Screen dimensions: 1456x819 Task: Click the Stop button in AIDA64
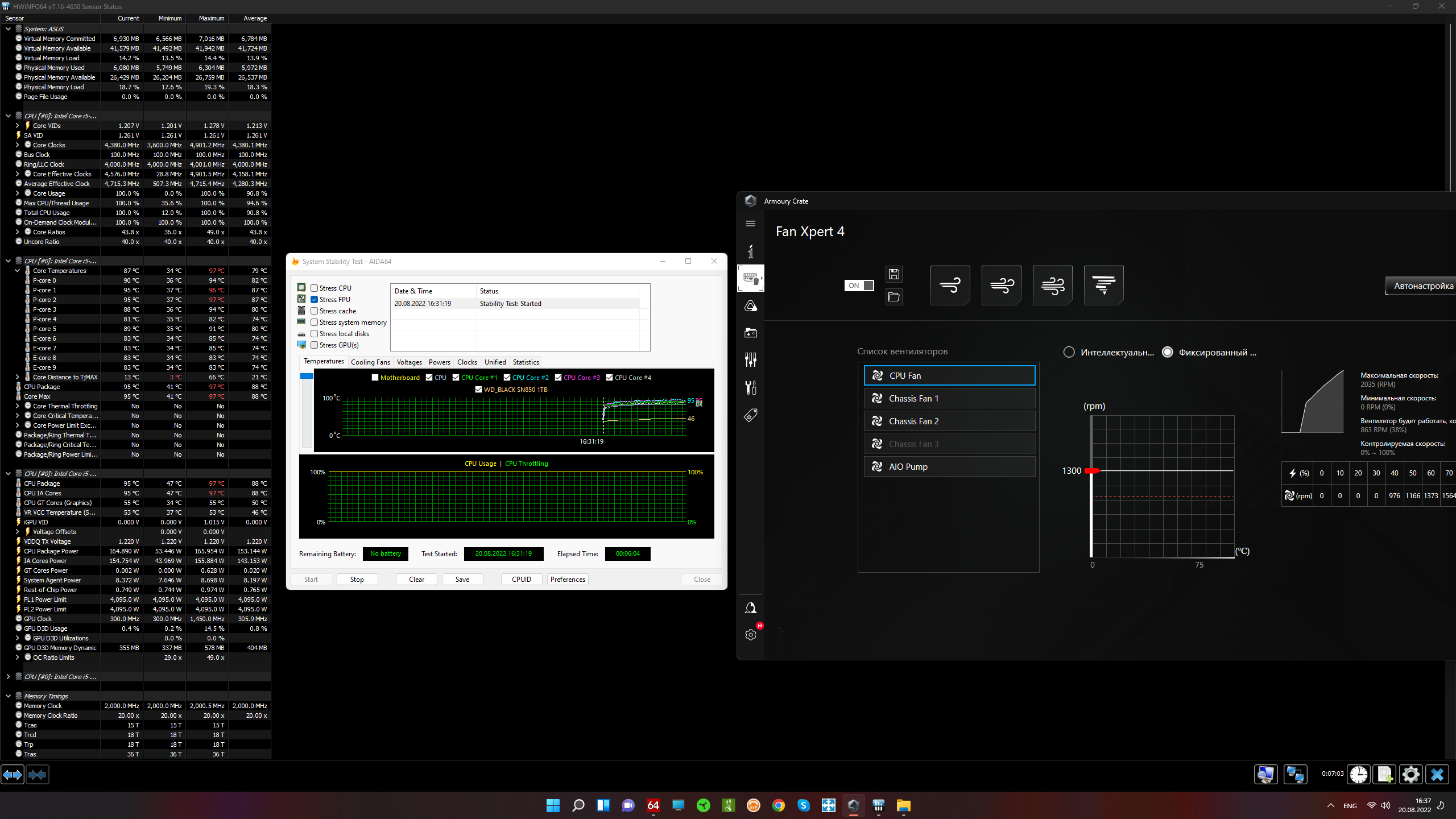click(357, 579)
